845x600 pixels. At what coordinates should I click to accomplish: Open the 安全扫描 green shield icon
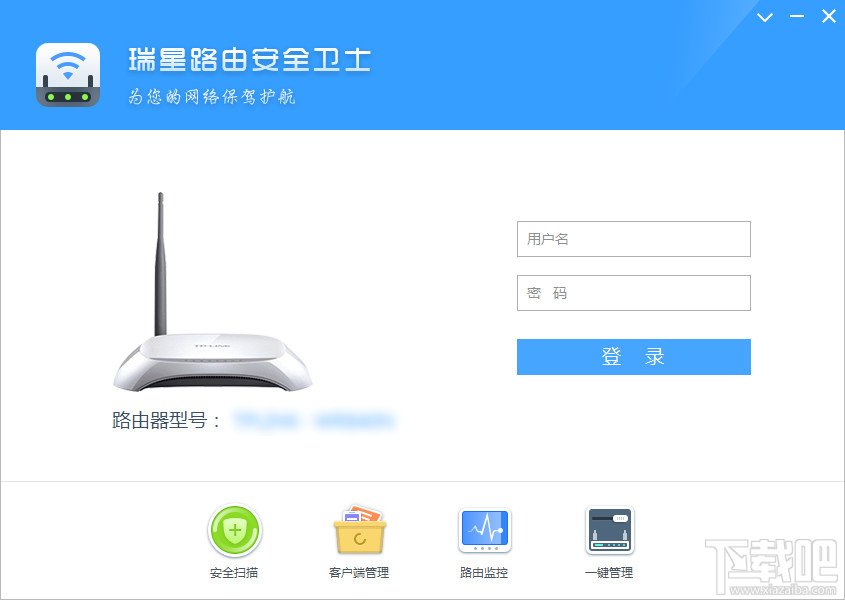pyautogui.click(x=234, y=530)
